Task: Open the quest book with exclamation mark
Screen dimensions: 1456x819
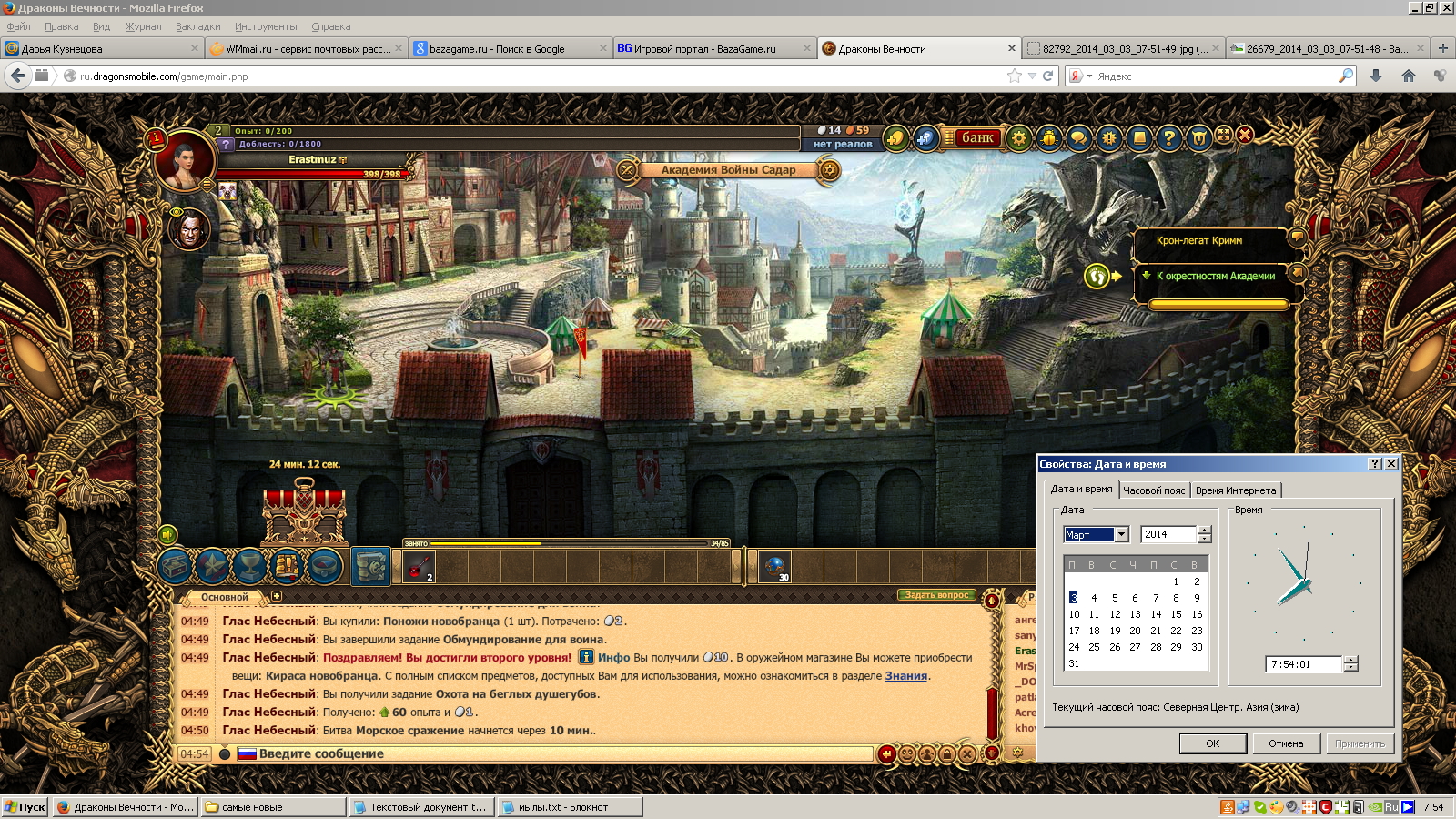Action: click(288, 566)
